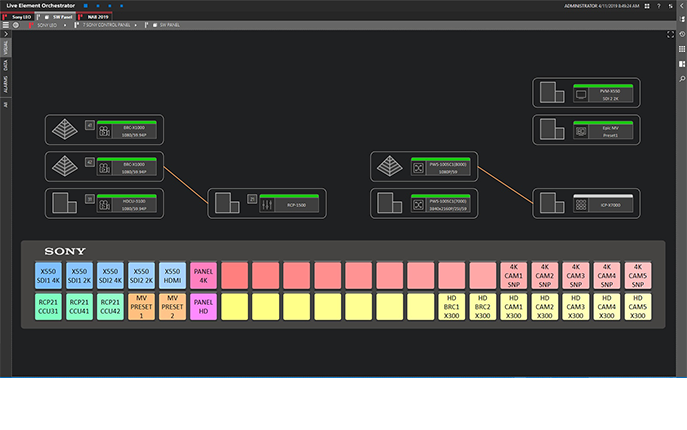Open the DATA side tab

(6, 65)
